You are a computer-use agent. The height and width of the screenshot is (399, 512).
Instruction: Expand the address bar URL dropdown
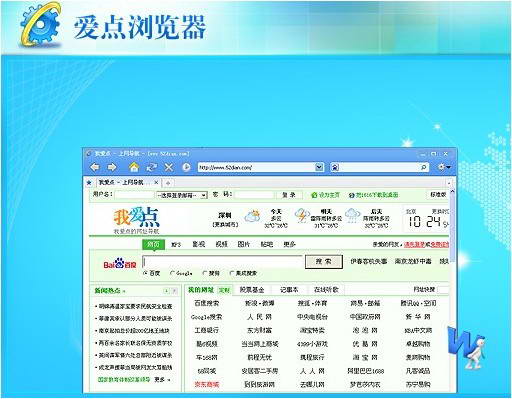tap(319, 167)
